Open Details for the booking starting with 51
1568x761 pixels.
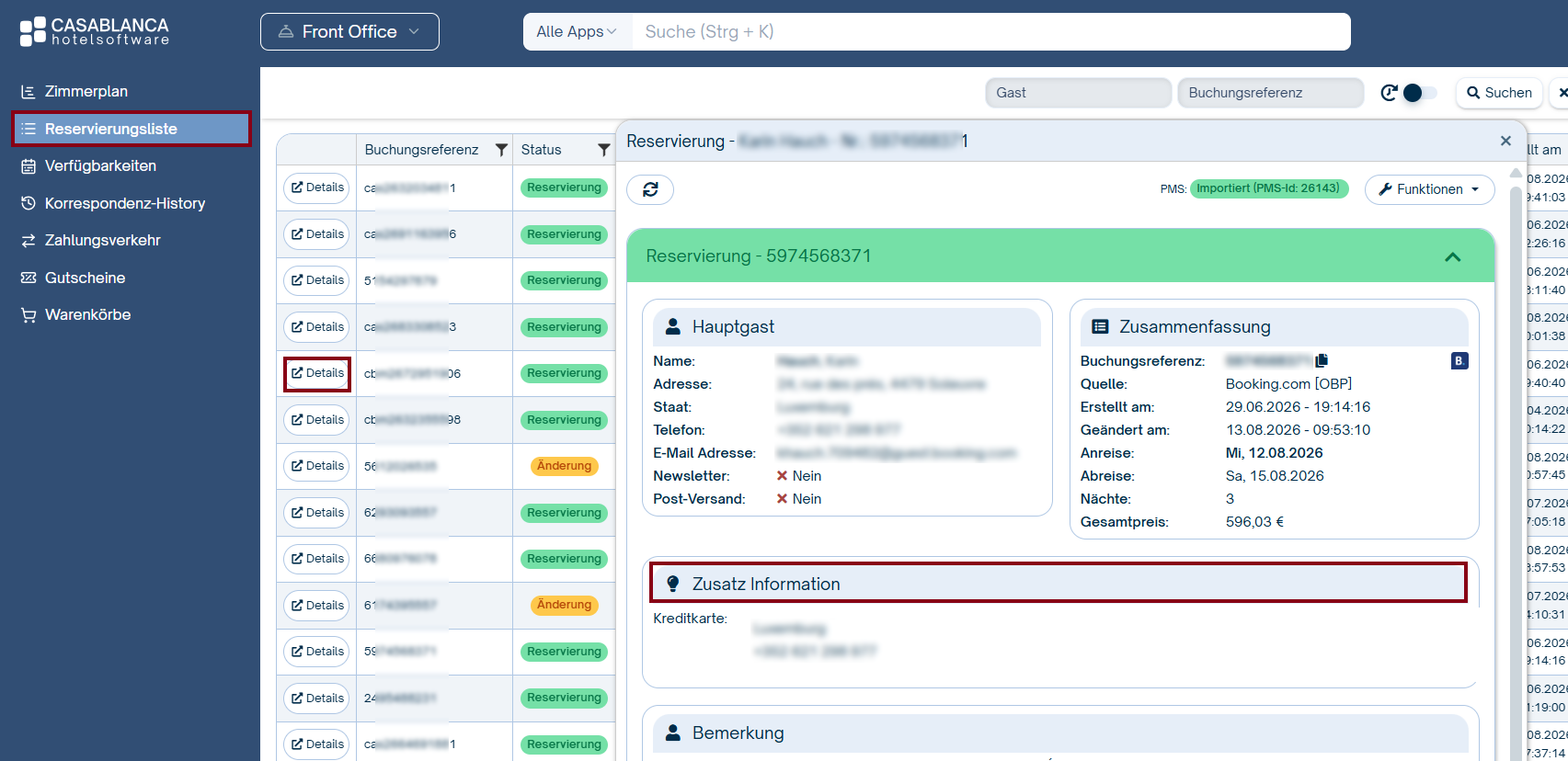point(317,280)
